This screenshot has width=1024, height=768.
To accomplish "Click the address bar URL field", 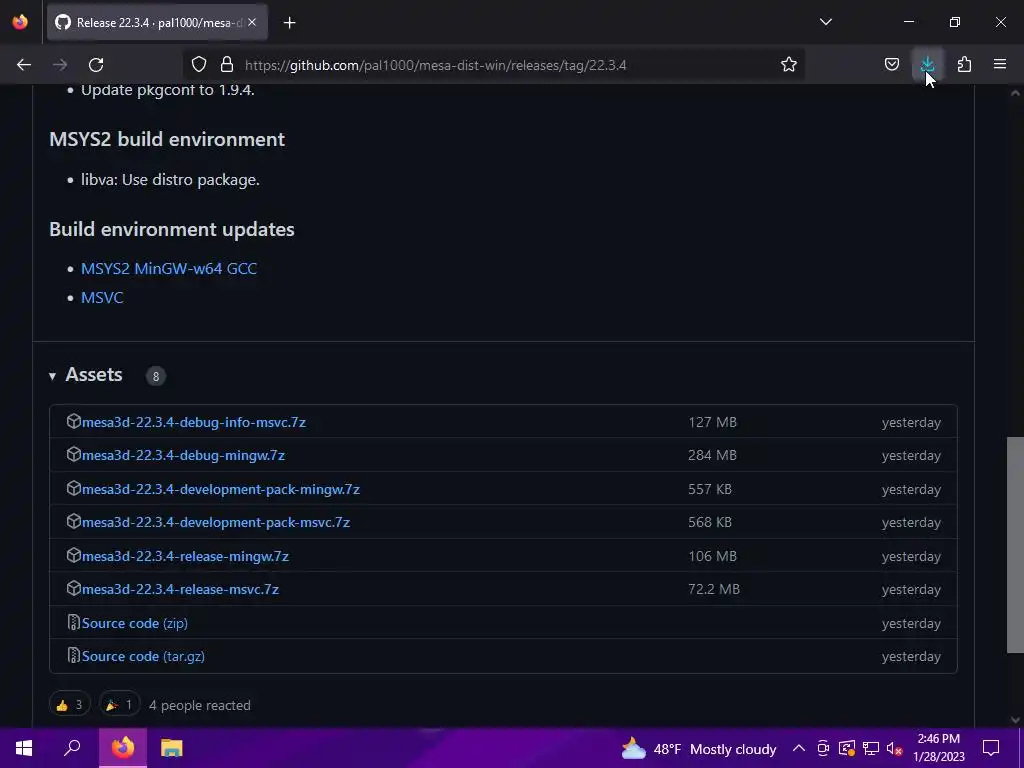I will [496, 65].
